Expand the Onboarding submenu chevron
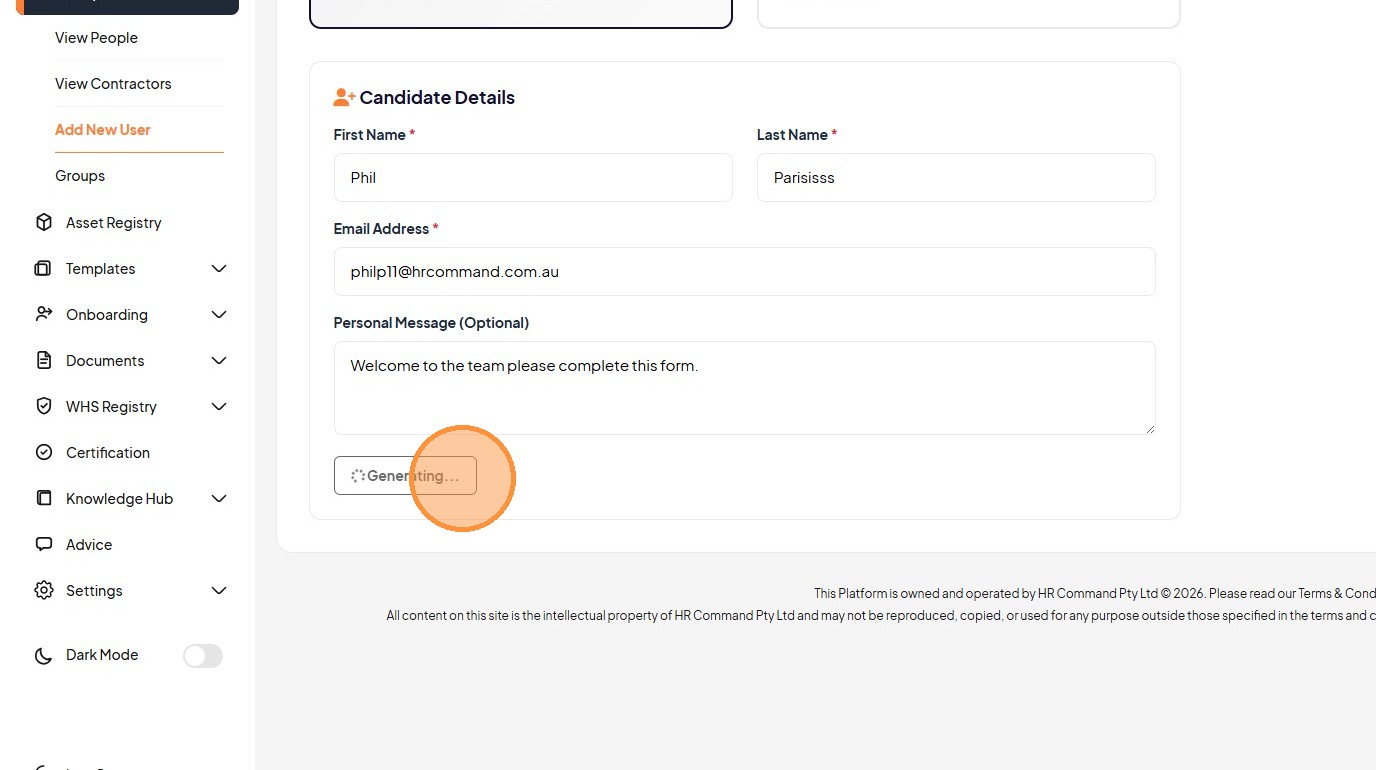This screenshot has height=770, width=1376. coord(219,314)
